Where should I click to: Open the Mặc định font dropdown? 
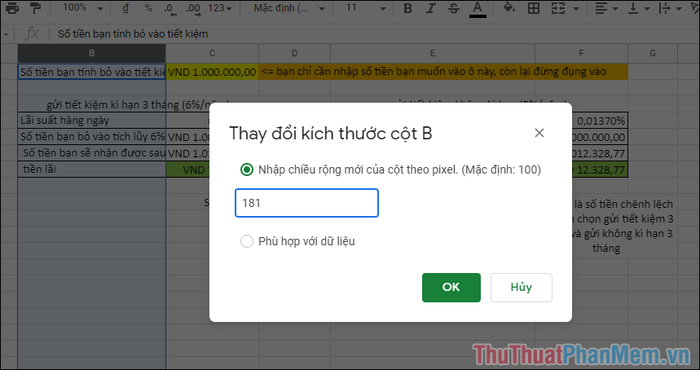(289, 8)
